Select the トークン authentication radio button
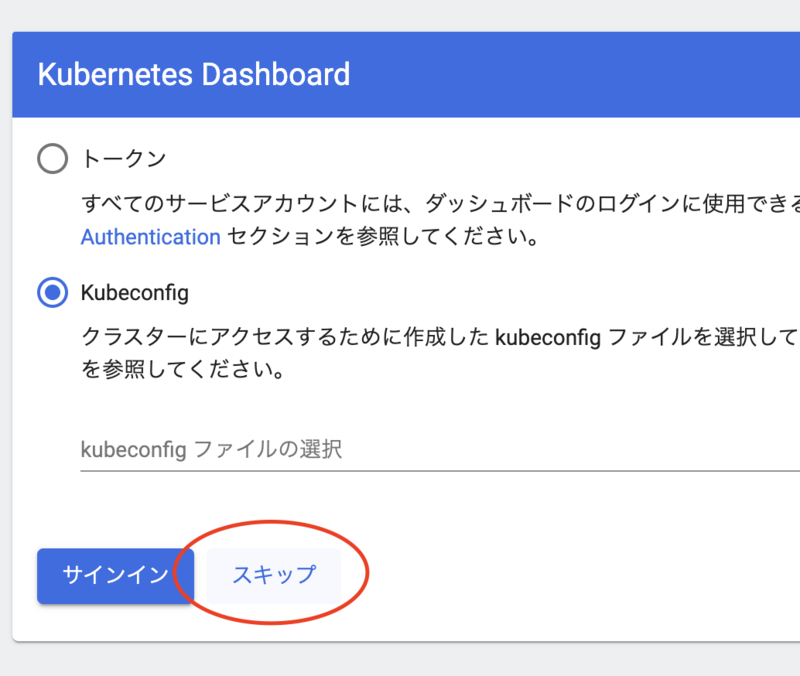The height and width of the screenshot is (676, 800). [51, 158]
